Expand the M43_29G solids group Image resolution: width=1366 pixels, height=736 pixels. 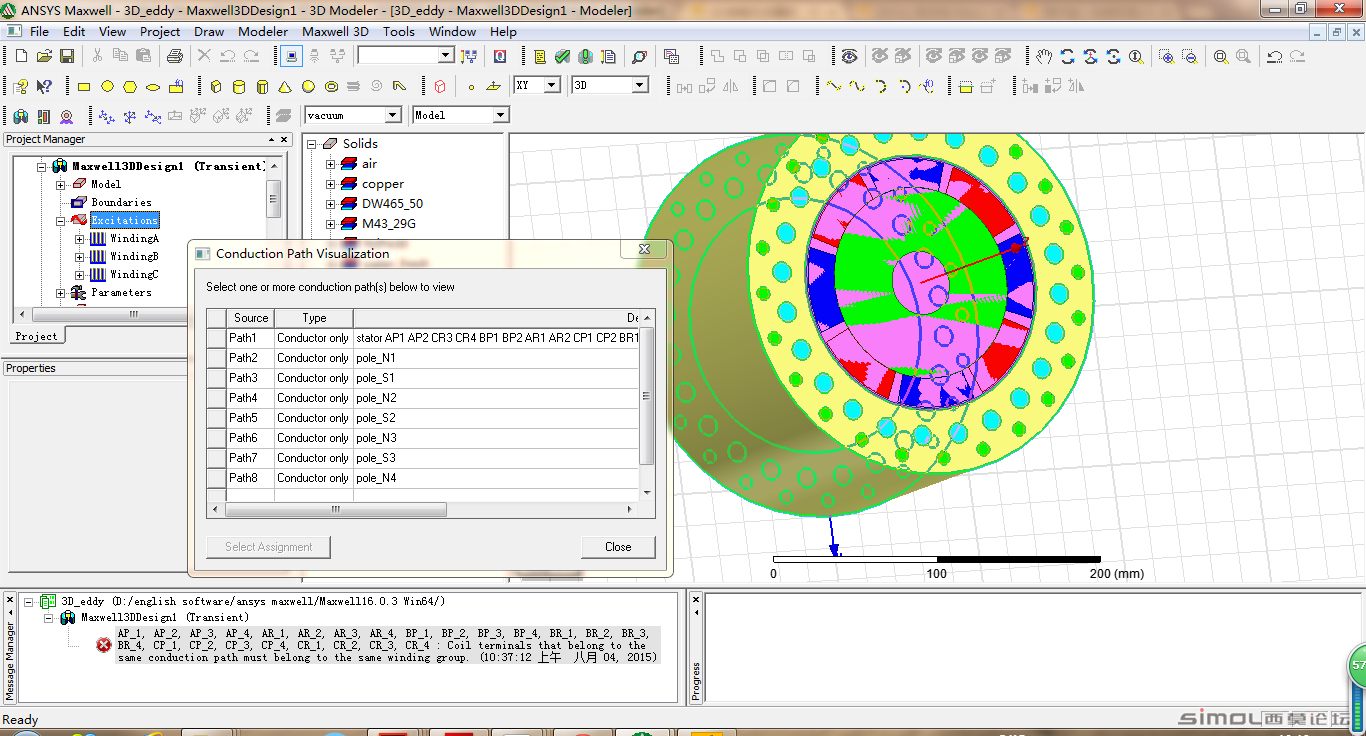coord(330,224)
